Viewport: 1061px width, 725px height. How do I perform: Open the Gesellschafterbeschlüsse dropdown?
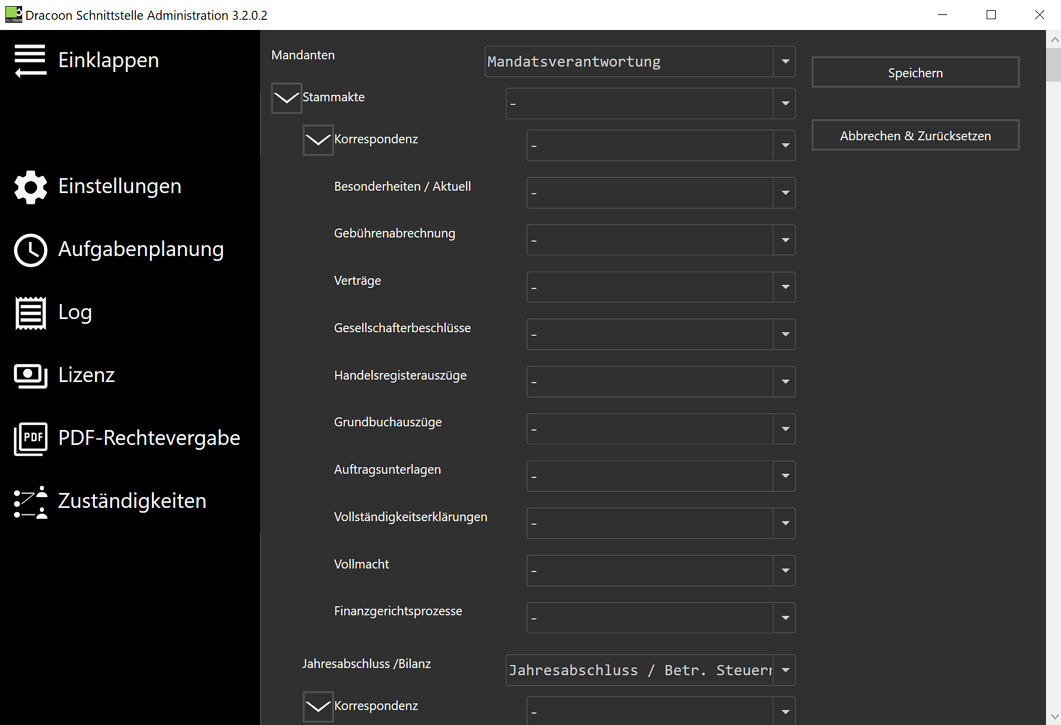click(x=660, y=334)
